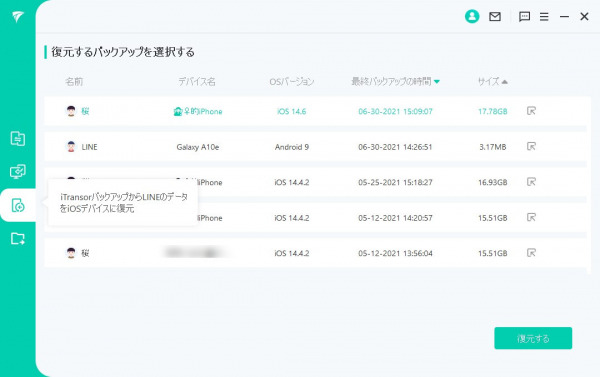Select the backup to computer sidebar icon
600x377 pixels.
pos(18,172)
